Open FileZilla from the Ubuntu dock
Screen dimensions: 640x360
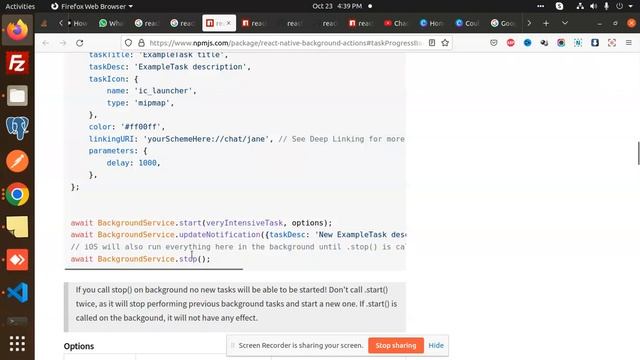coord(17,63)
